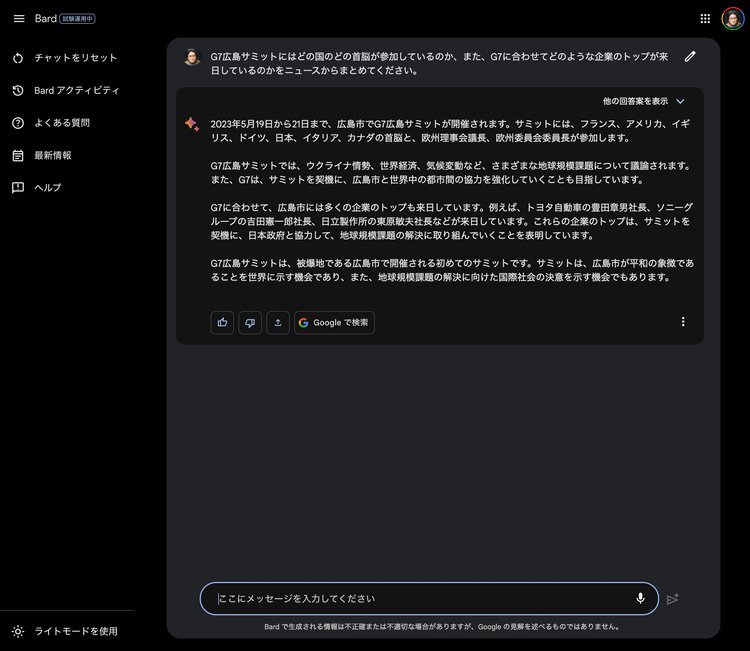The width and height of the screenshot is (750, 651).
Task: Select ヘルプ in sidebar
Action: pyautogui.click(x=48, y=188)
